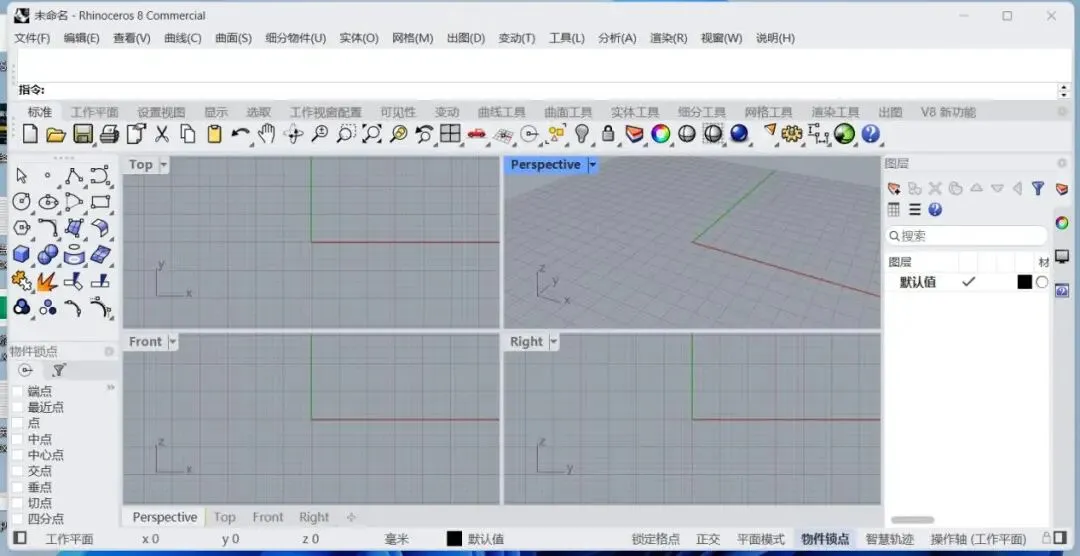Select the Pan hand tool

(267, 134)
